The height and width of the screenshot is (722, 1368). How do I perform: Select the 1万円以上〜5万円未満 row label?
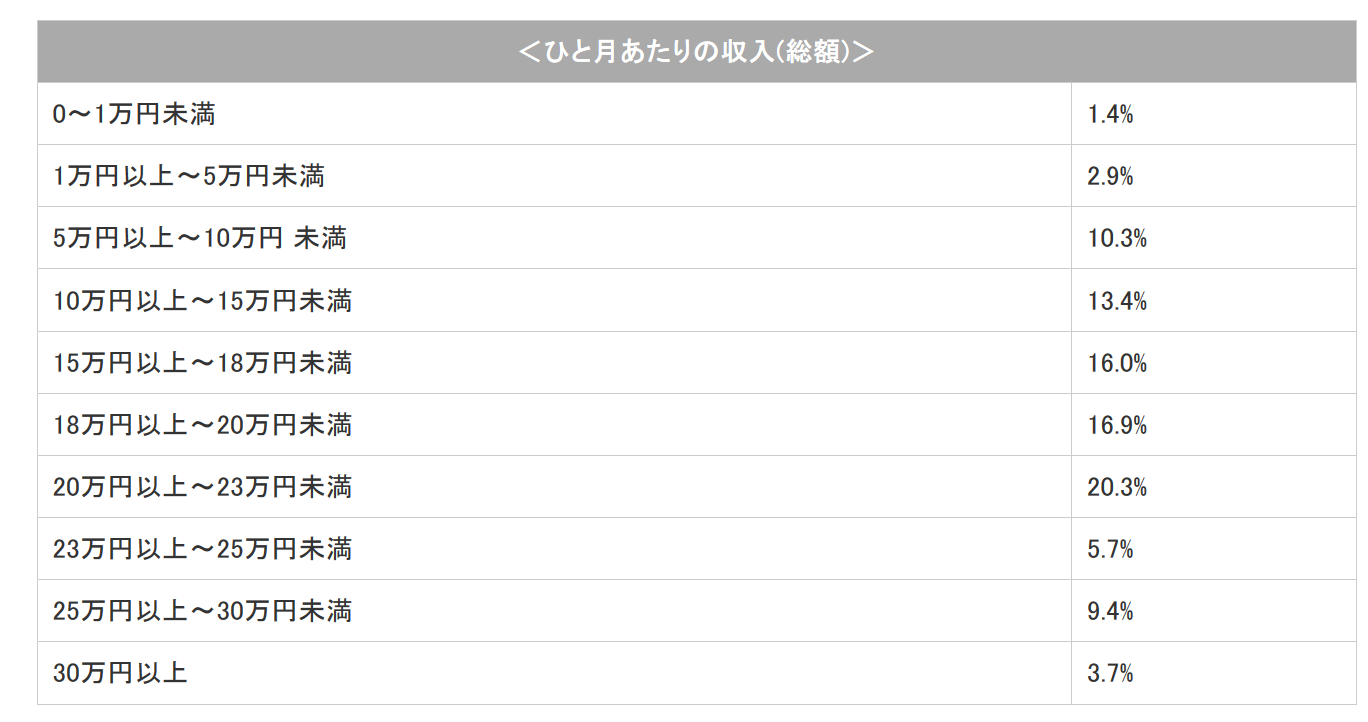click(x=189, y=176)
